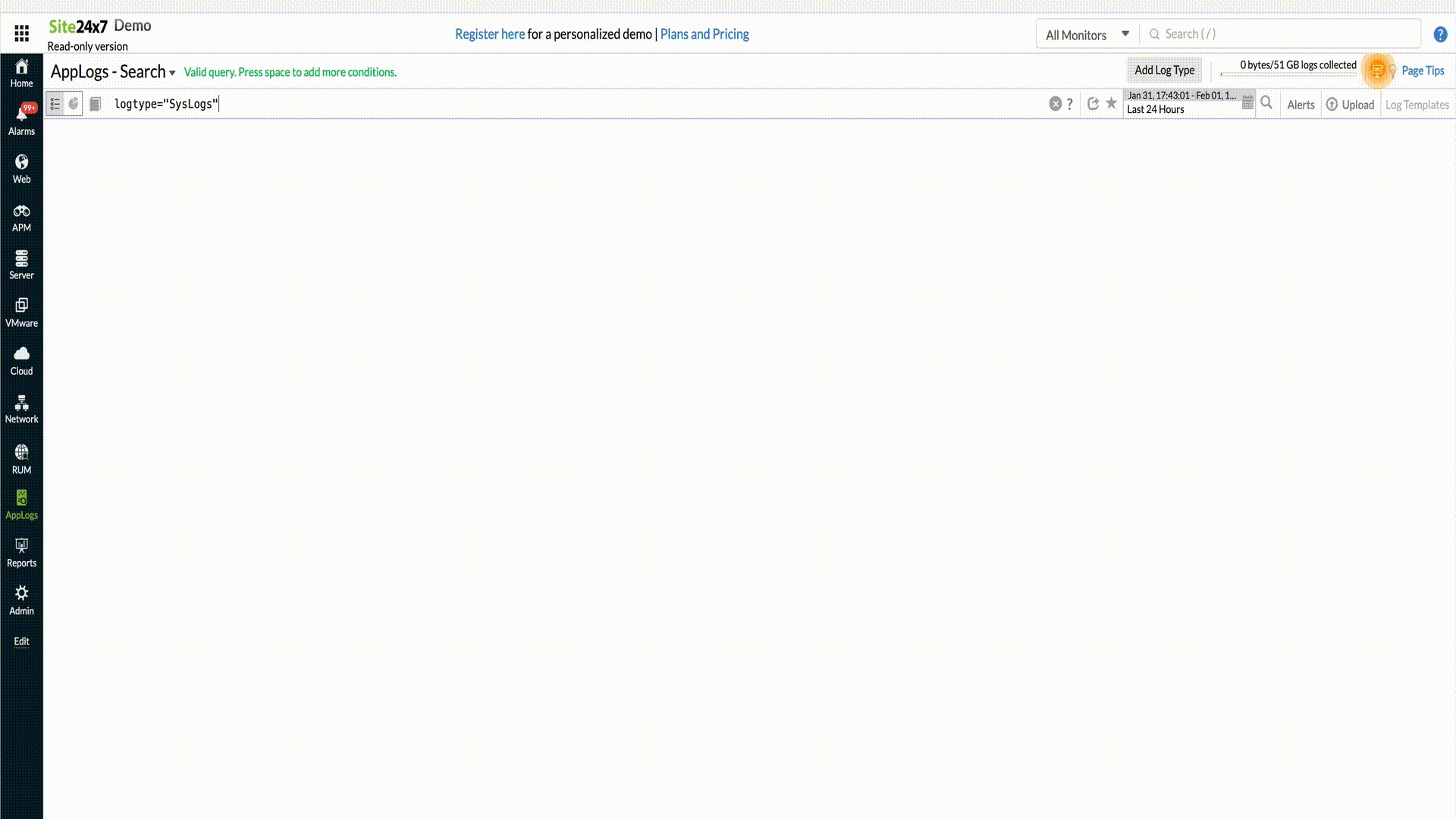Expand the All Monitors dropdown
Screen dimensions: 1456x819
(1087, 34)
